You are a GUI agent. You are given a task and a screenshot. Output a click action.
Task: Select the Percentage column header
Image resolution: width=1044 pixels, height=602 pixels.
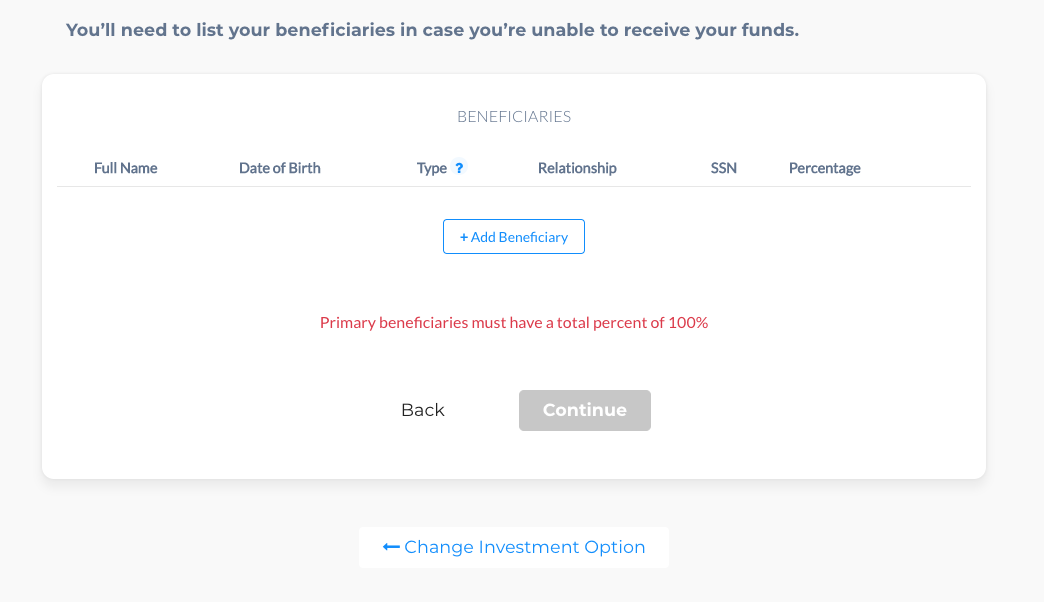pos(824,168)
